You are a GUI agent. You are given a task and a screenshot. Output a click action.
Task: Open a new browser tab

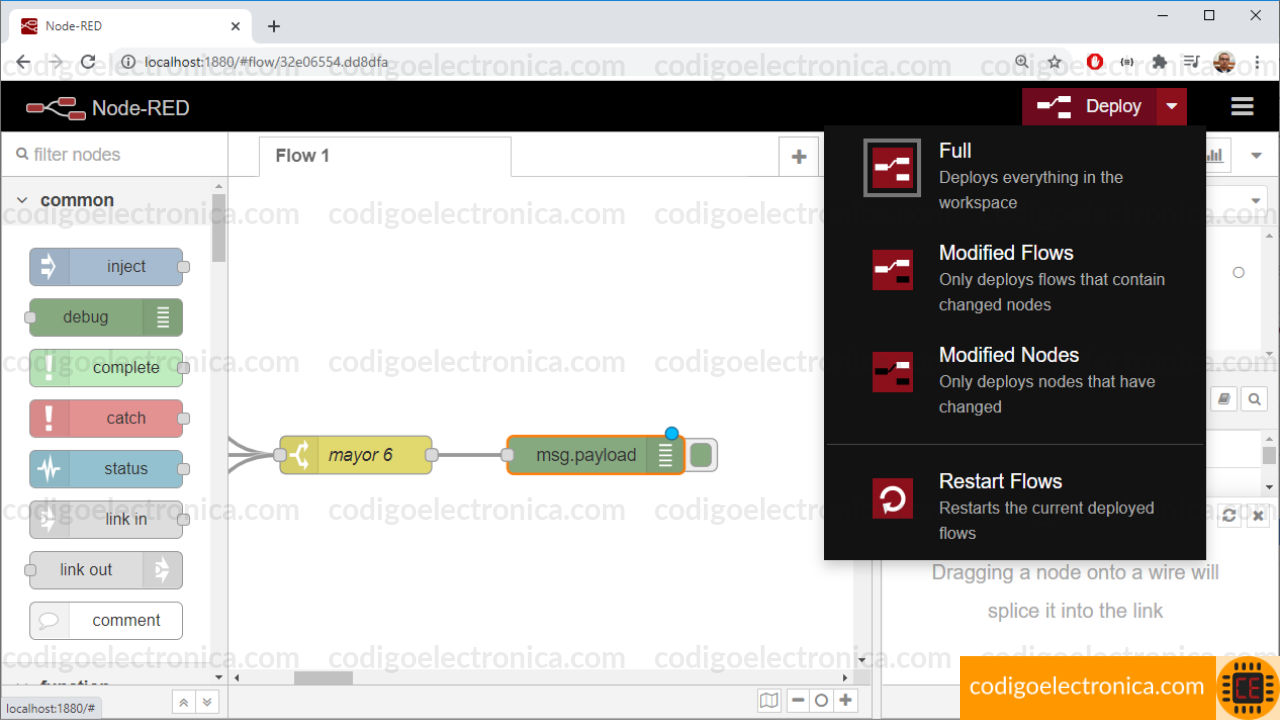point(274,26)
